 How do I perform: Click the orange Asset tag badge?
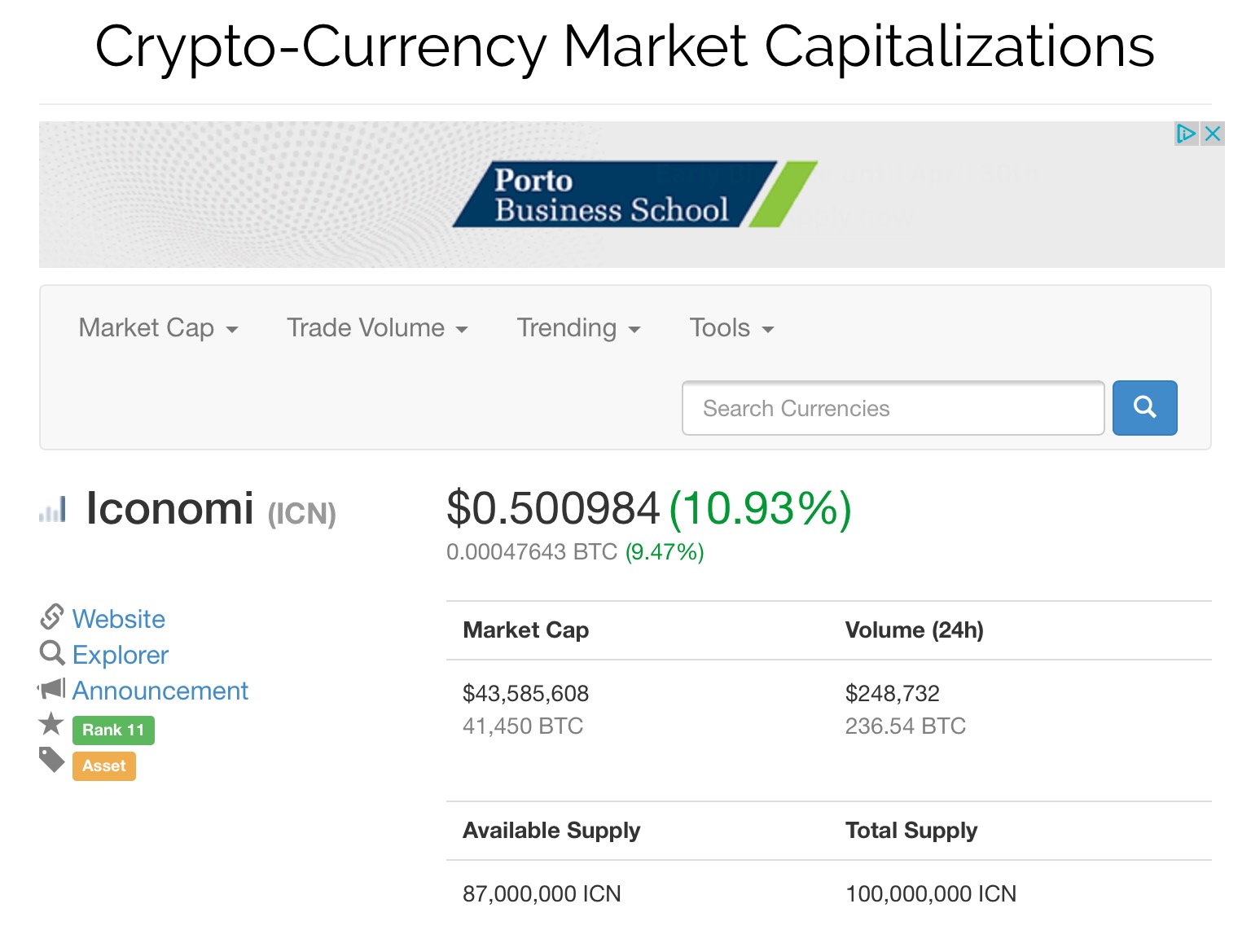pos(104,766)
